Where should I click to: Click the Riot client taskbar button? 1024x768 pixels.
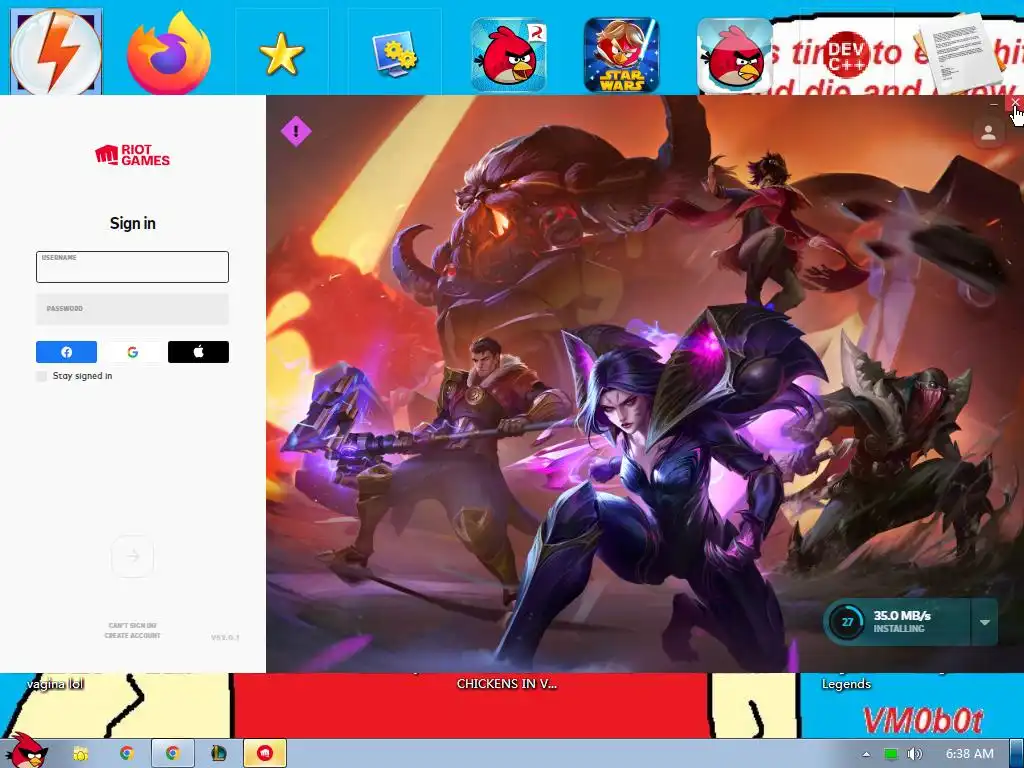264,754
